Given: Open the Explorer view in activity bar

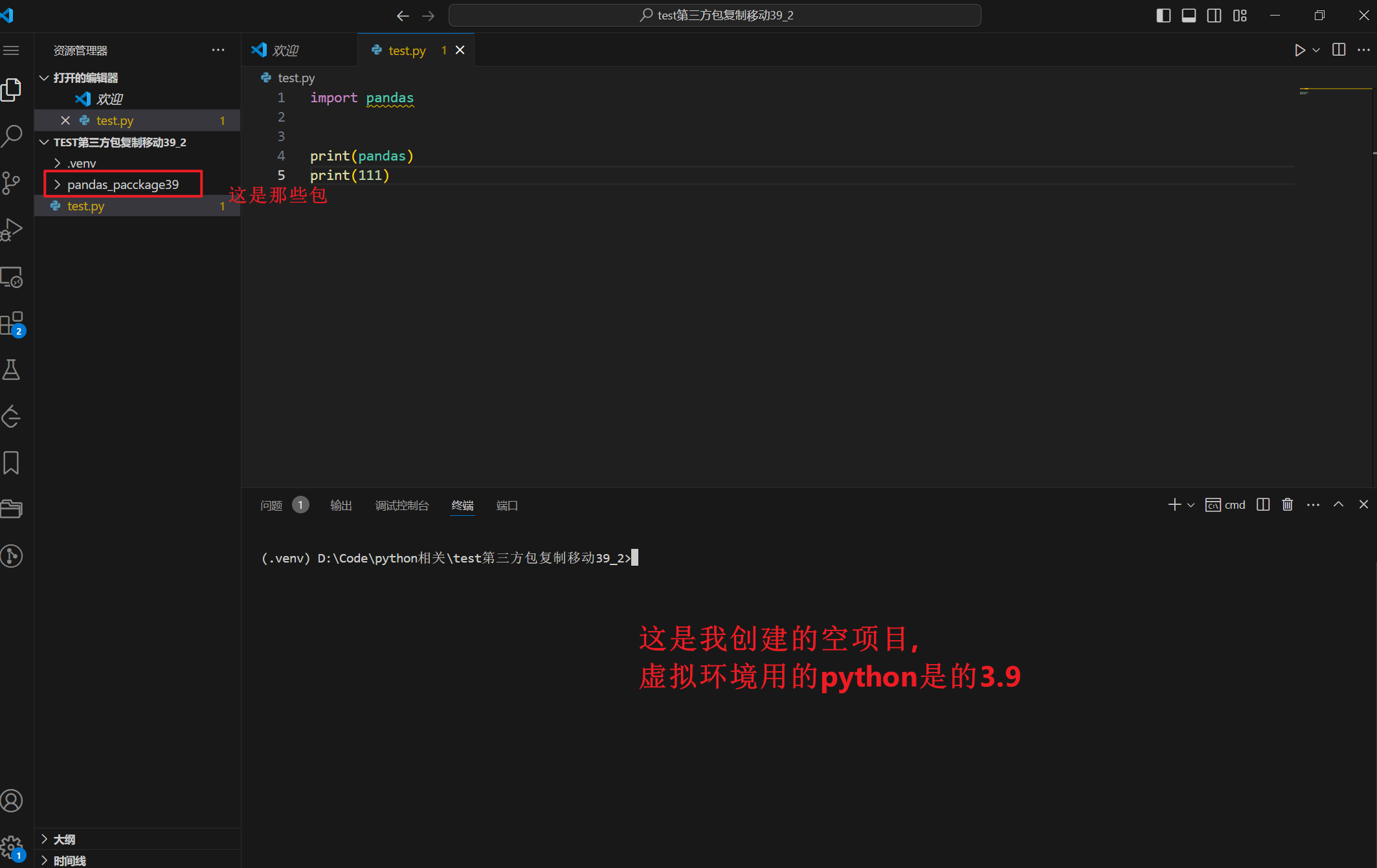Looking at the screenshot, I should tap(12, 89).
